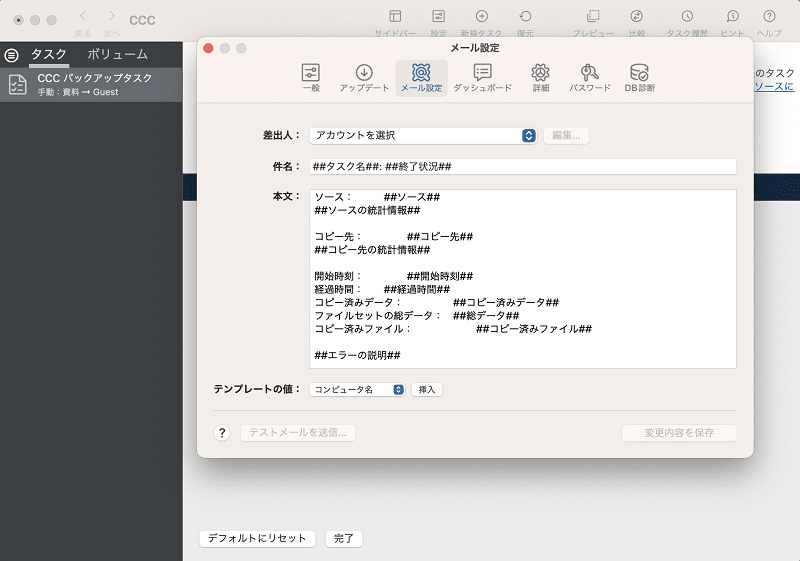Image resolution: width=800 pixels, height=561 pixels.
Task: Click into the 本文 body text area
Action: (523, 279)
